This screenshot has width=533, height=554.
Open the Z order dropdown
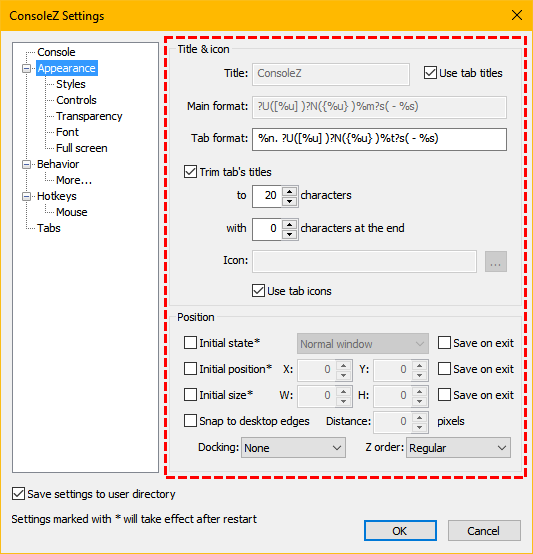coord(458,448)
